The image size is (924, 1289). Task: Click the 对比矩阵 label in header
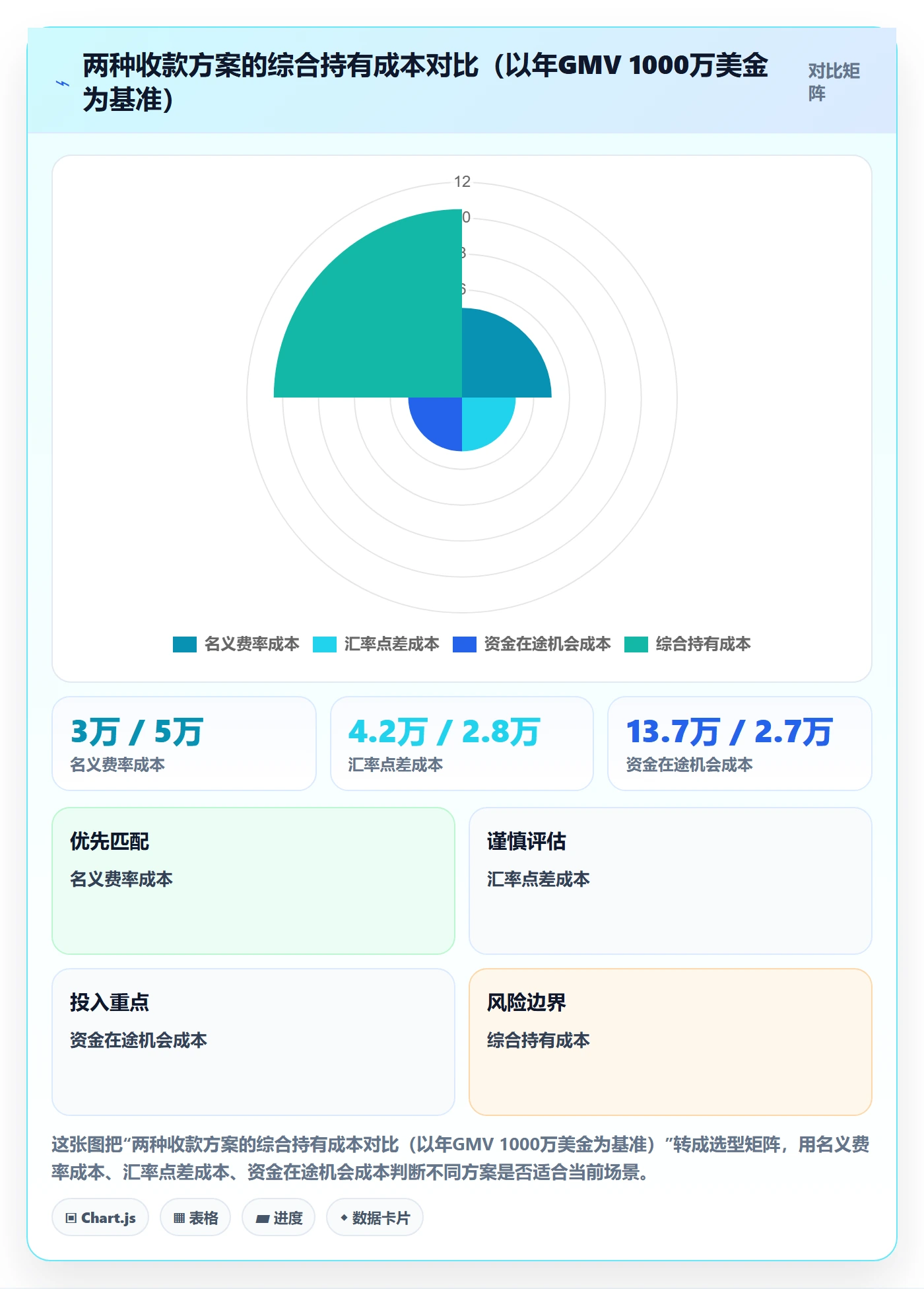coord(834,82)
